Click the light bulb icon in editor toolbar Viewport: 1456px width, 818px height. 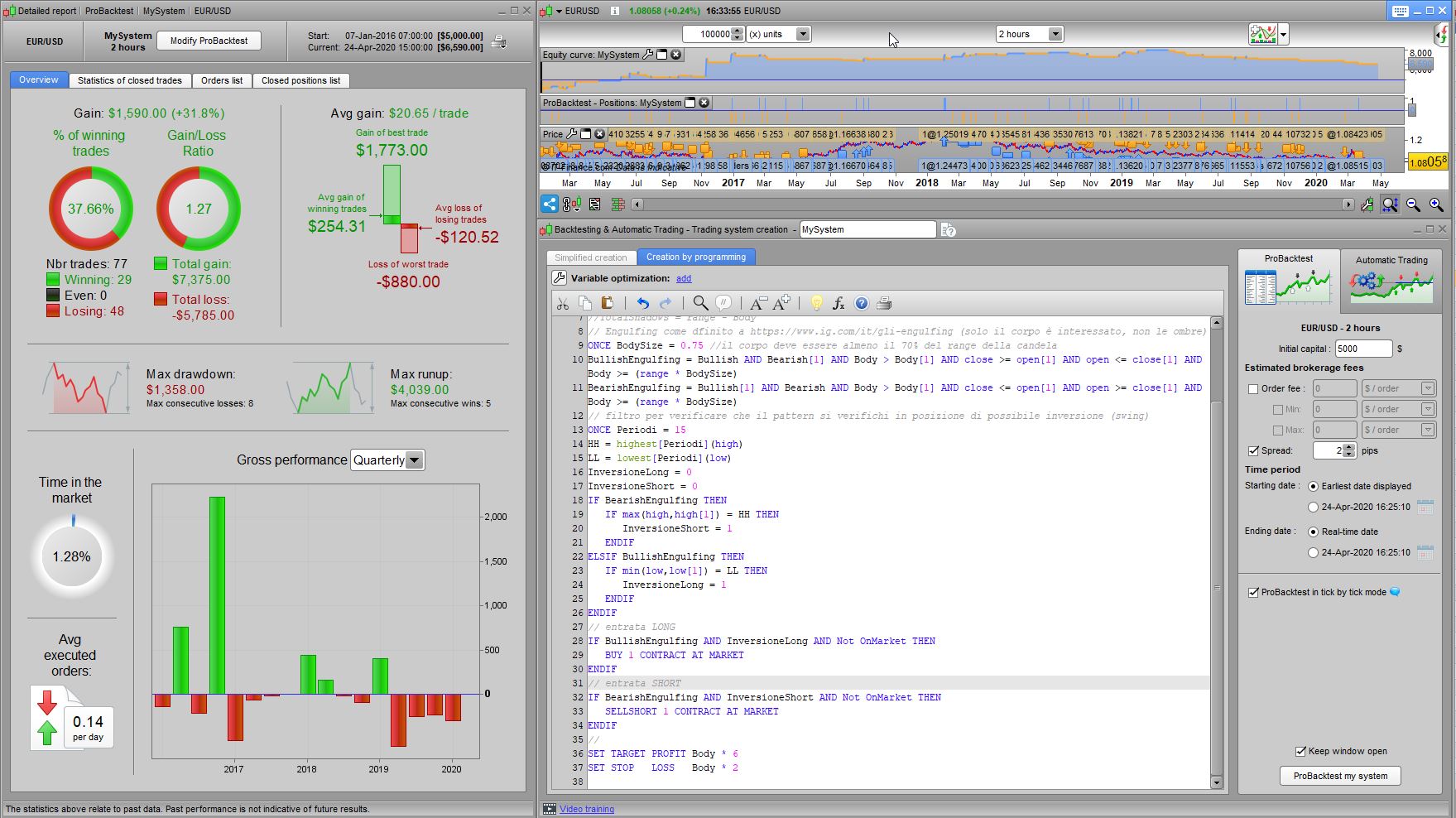point(816,303)
